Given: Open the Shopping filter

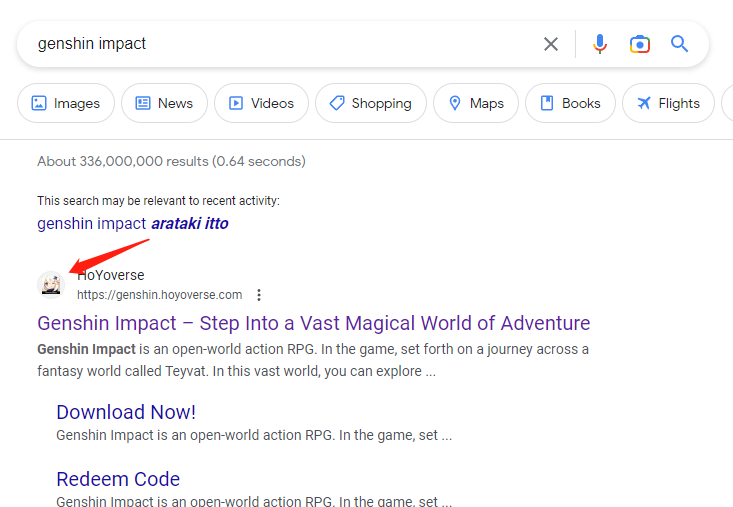Looking at the screenshot, I should [371, 103].
